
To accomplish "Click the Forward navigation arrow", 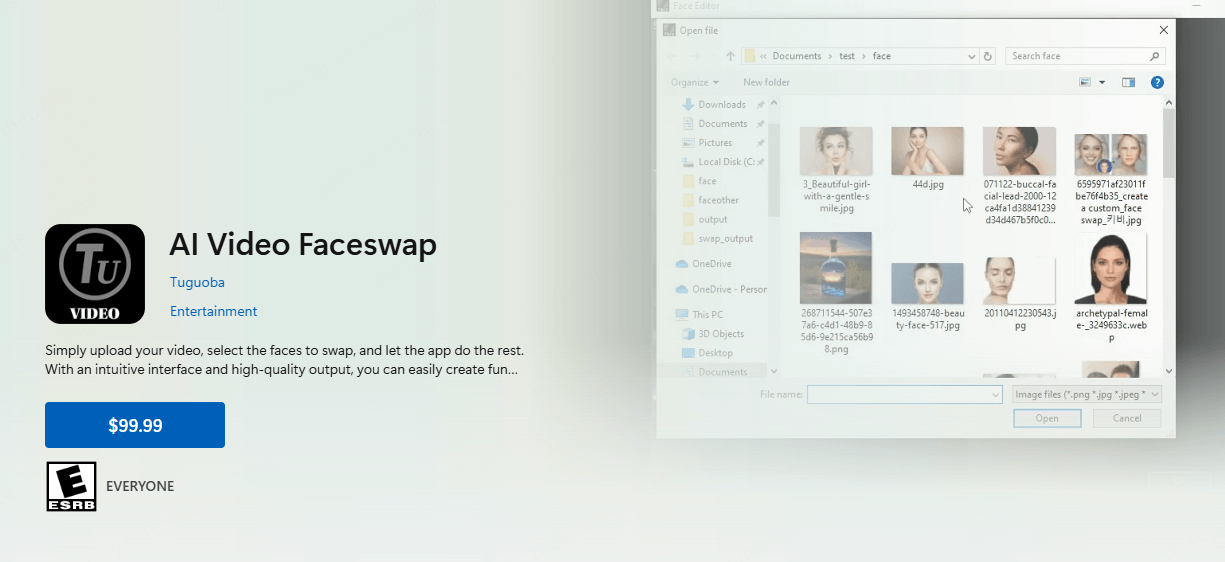I will [697, 56].
